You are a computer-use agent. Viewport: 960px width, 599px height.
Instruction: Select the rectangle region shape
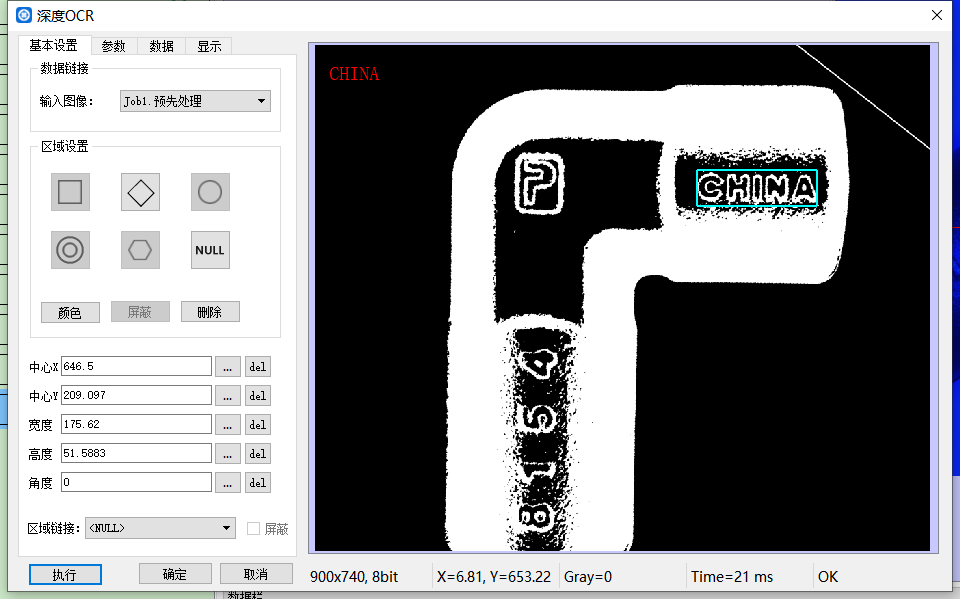pos(70,192)
